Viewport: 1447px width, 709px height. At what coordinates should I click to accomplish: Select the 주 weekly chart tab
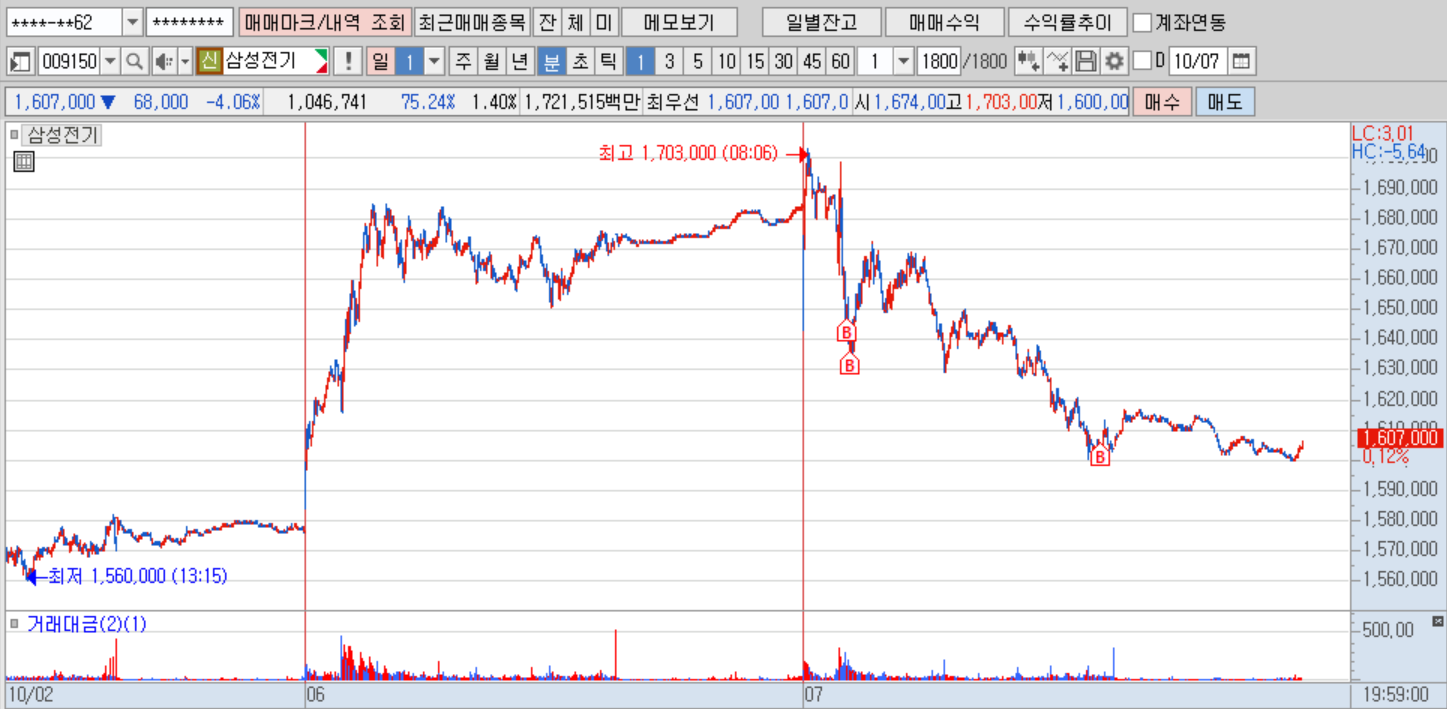(463, 62)
